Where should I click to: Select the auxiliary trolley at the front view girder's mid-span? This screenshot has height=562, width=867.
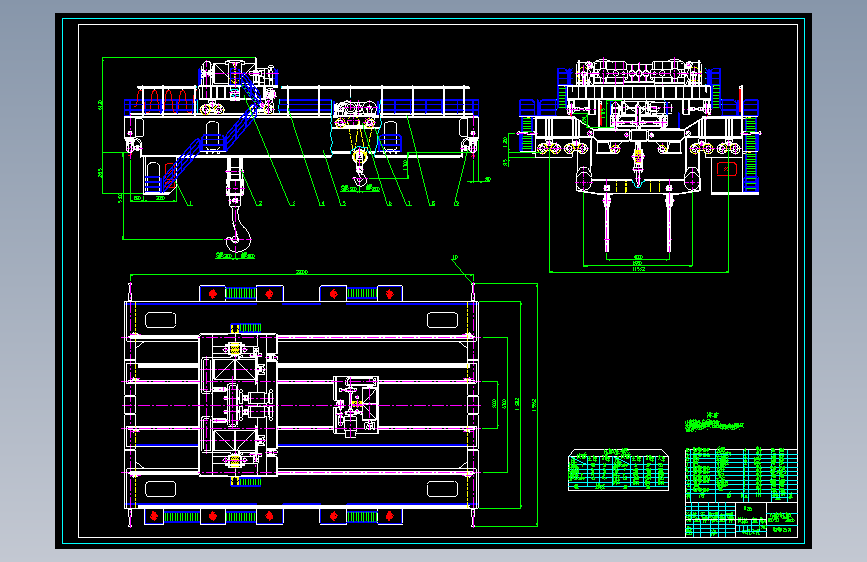(x=357, y=115)
